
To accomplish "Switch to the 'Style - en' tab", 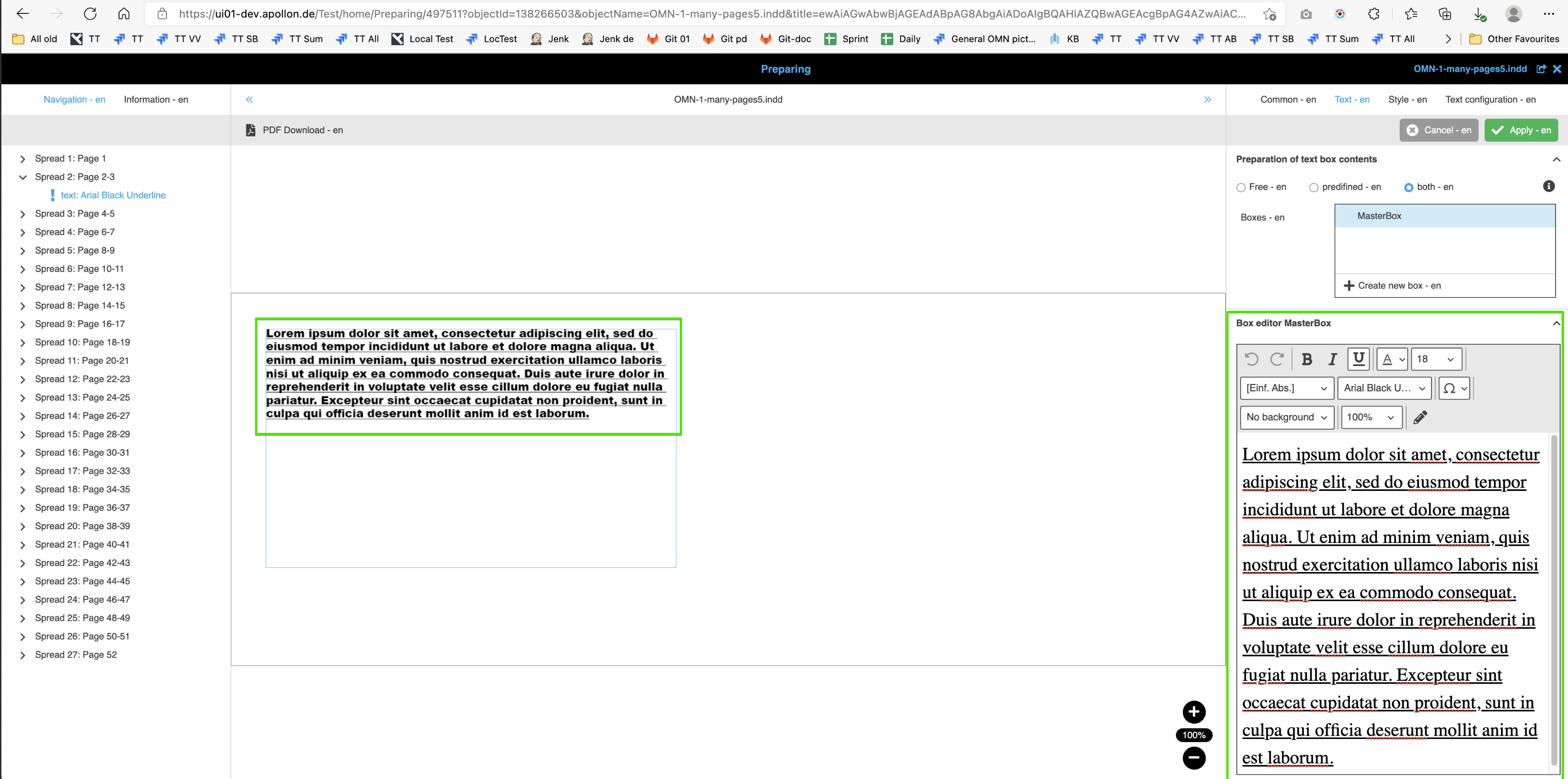I will click(1407, 100).
